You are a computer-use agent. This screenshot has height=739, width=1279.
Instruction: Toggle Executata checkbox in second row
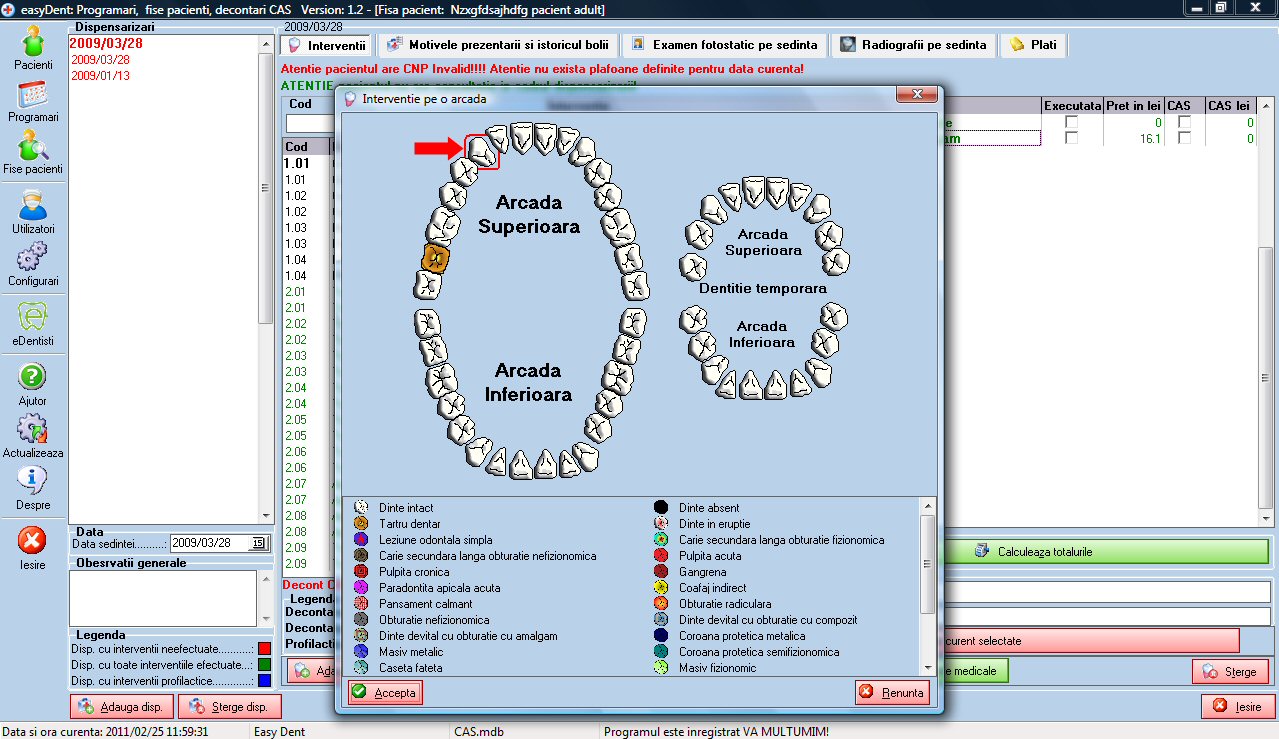pyautogui.click(x=1072, y=138)
